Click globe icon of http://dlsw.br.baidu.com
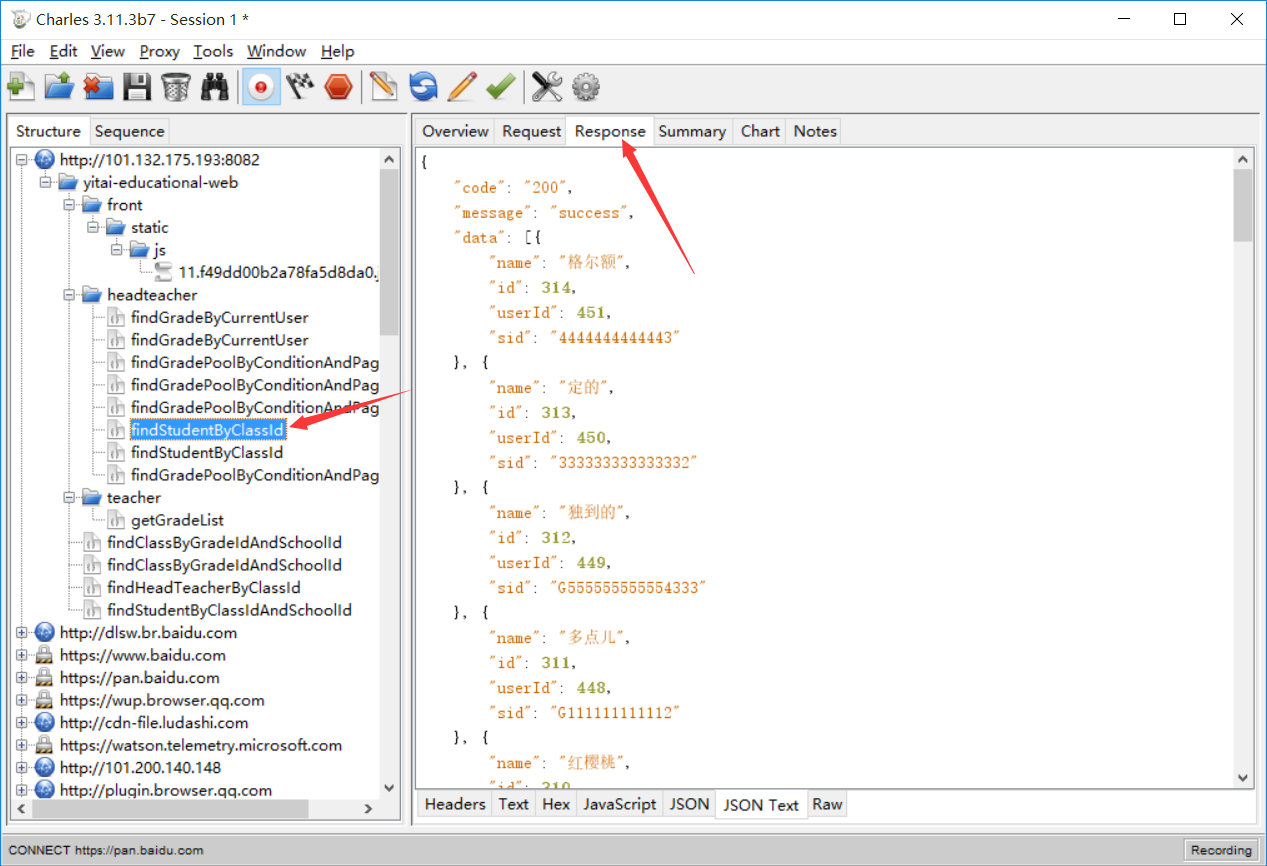1267x866 pixels. [x=44, y=632]
